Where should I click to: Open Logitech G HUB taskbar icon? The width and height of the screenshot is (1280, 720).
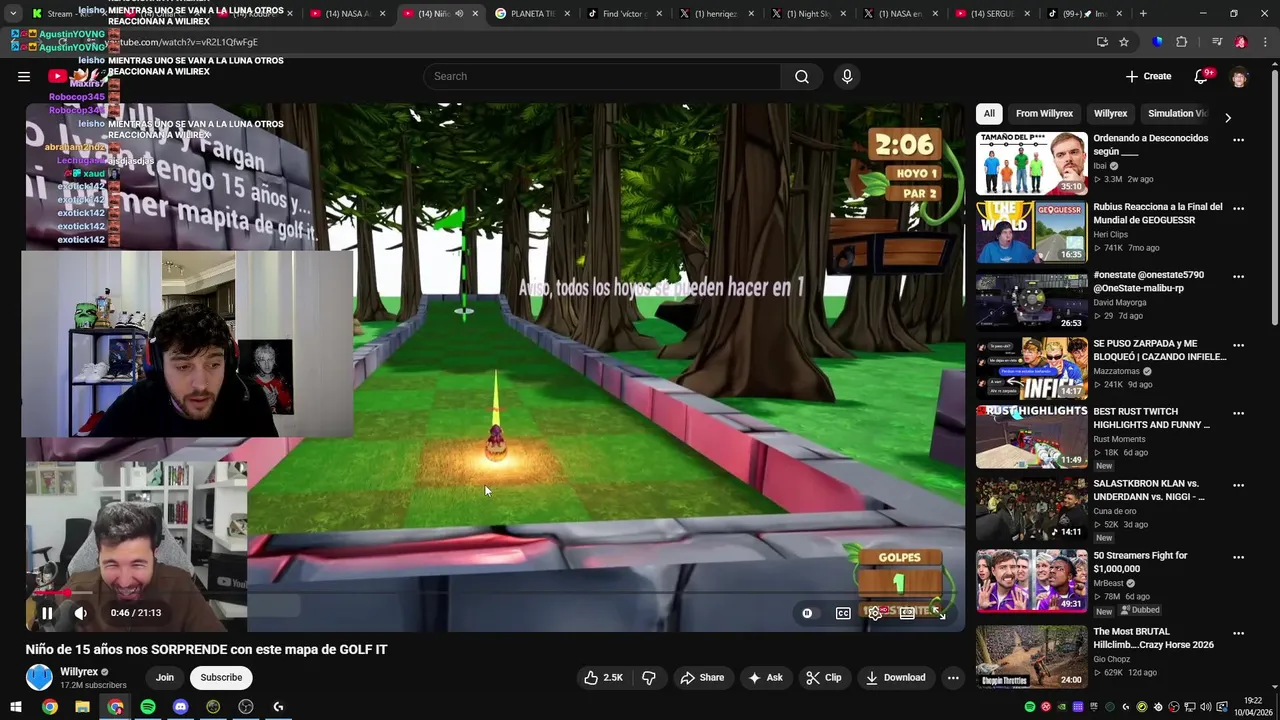pyautogui.click(x=278, y=707)
